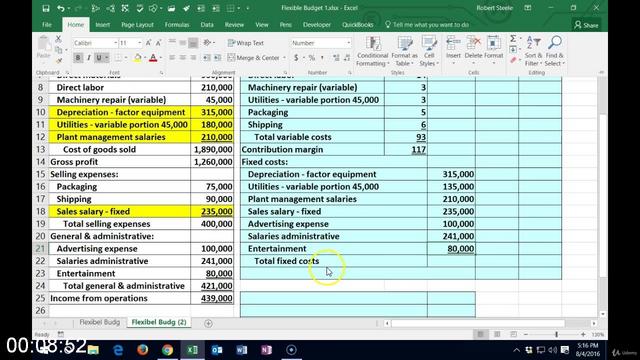This screenshot has height=360, width=640.
Task: Add a new sheet with plus icon
Action: coord(208,323)
